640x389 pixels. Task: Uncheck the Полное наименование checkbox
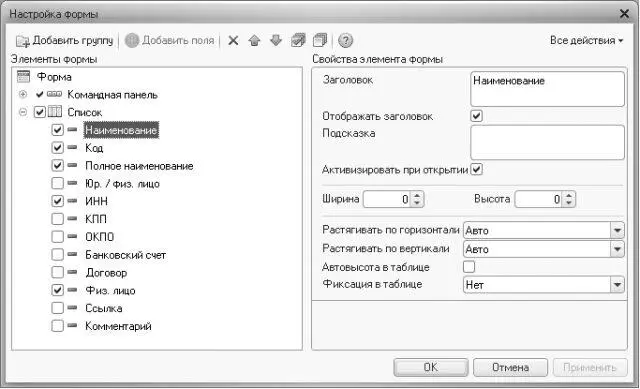tap(58, 165)
